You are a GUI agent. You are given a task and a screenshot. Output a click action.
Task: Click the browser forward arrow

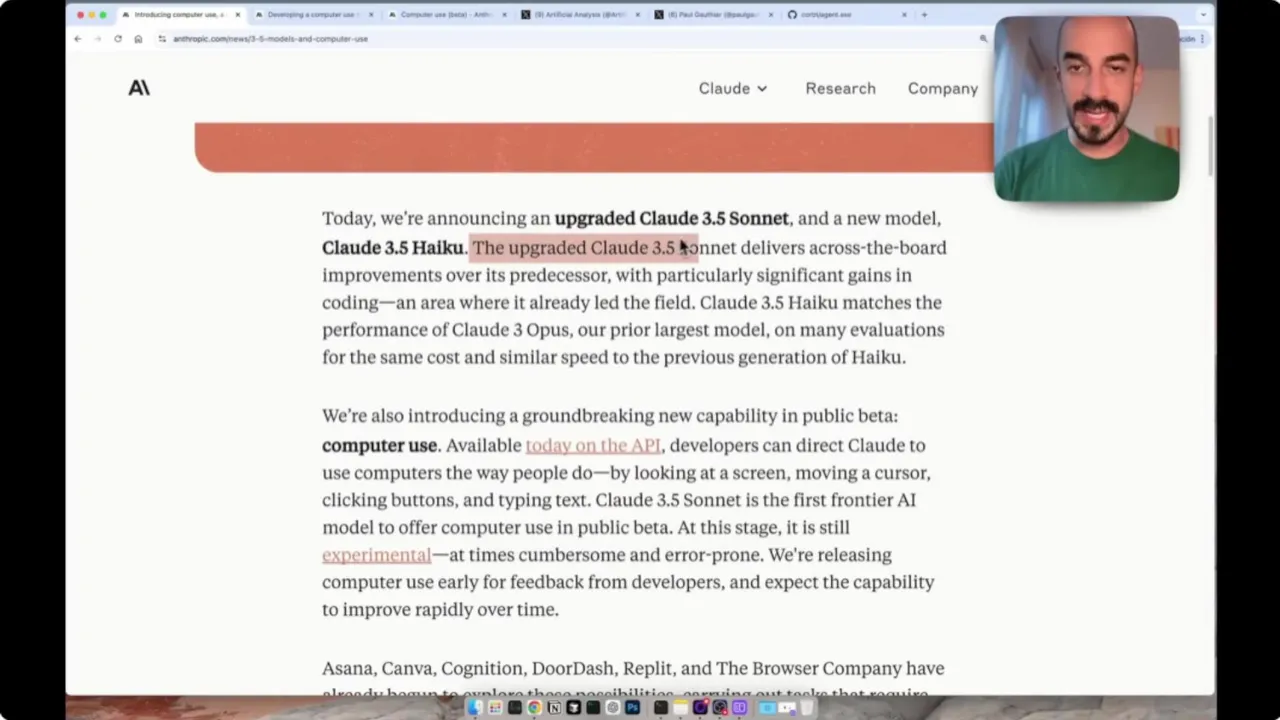pyautogui.click(x=97, y=39)
